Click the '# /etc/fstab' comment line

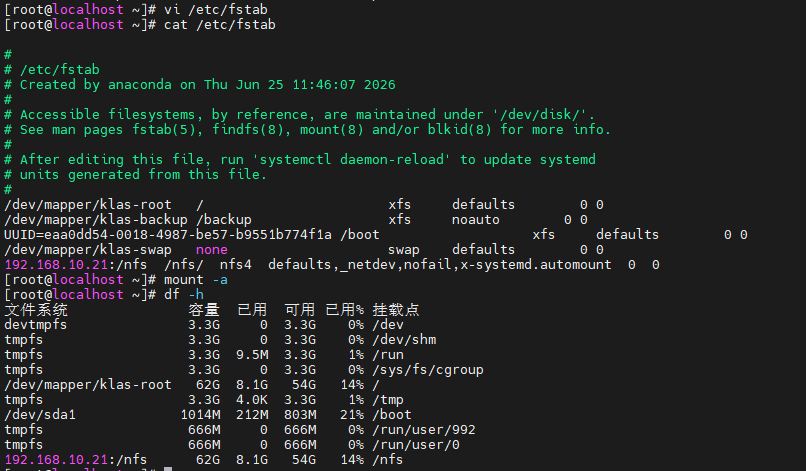click(x=52, y=69)
